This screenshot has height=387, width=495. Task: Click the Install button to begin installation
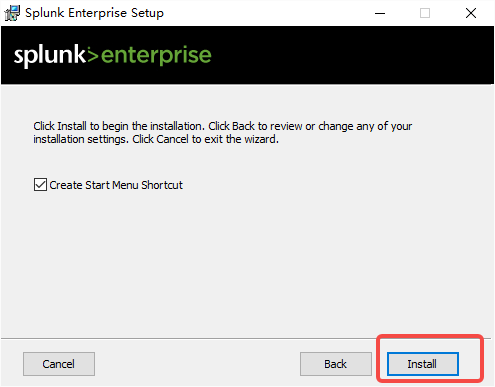(423, 364)
